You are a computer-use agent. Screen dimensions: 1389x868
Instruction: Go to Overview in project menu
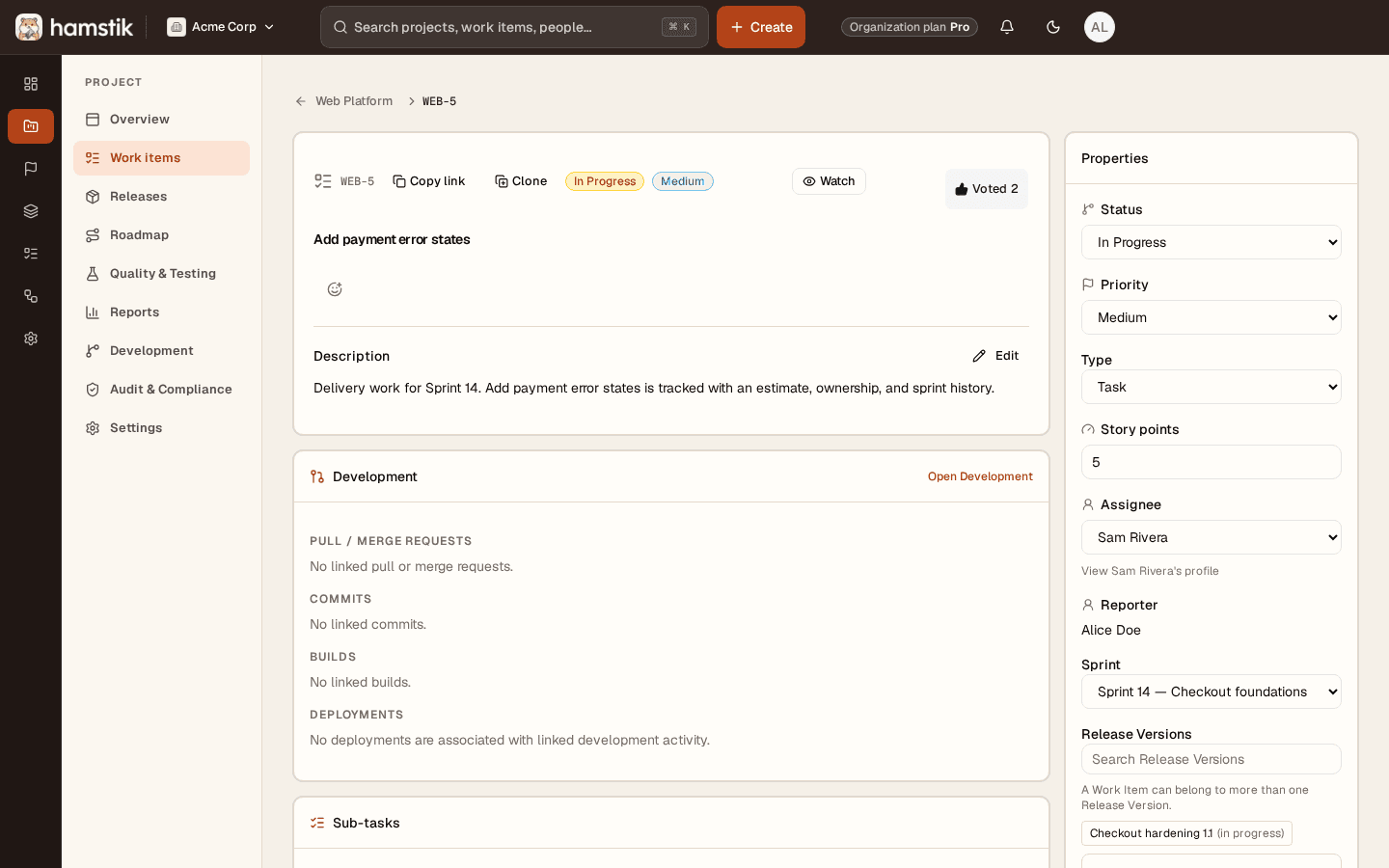pos(161,120)
